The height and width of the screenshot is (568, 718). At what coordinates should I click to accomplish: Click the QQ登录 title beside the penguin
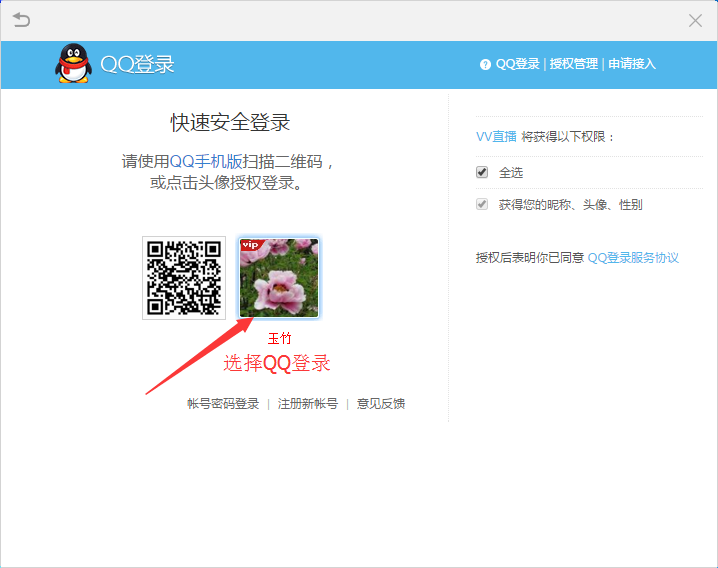tap(137, 64)
